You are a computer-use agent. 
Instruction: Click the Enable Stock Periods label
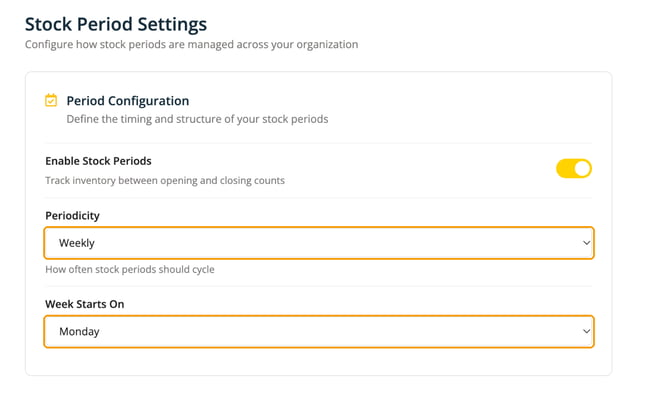click(x=98, y=161)
